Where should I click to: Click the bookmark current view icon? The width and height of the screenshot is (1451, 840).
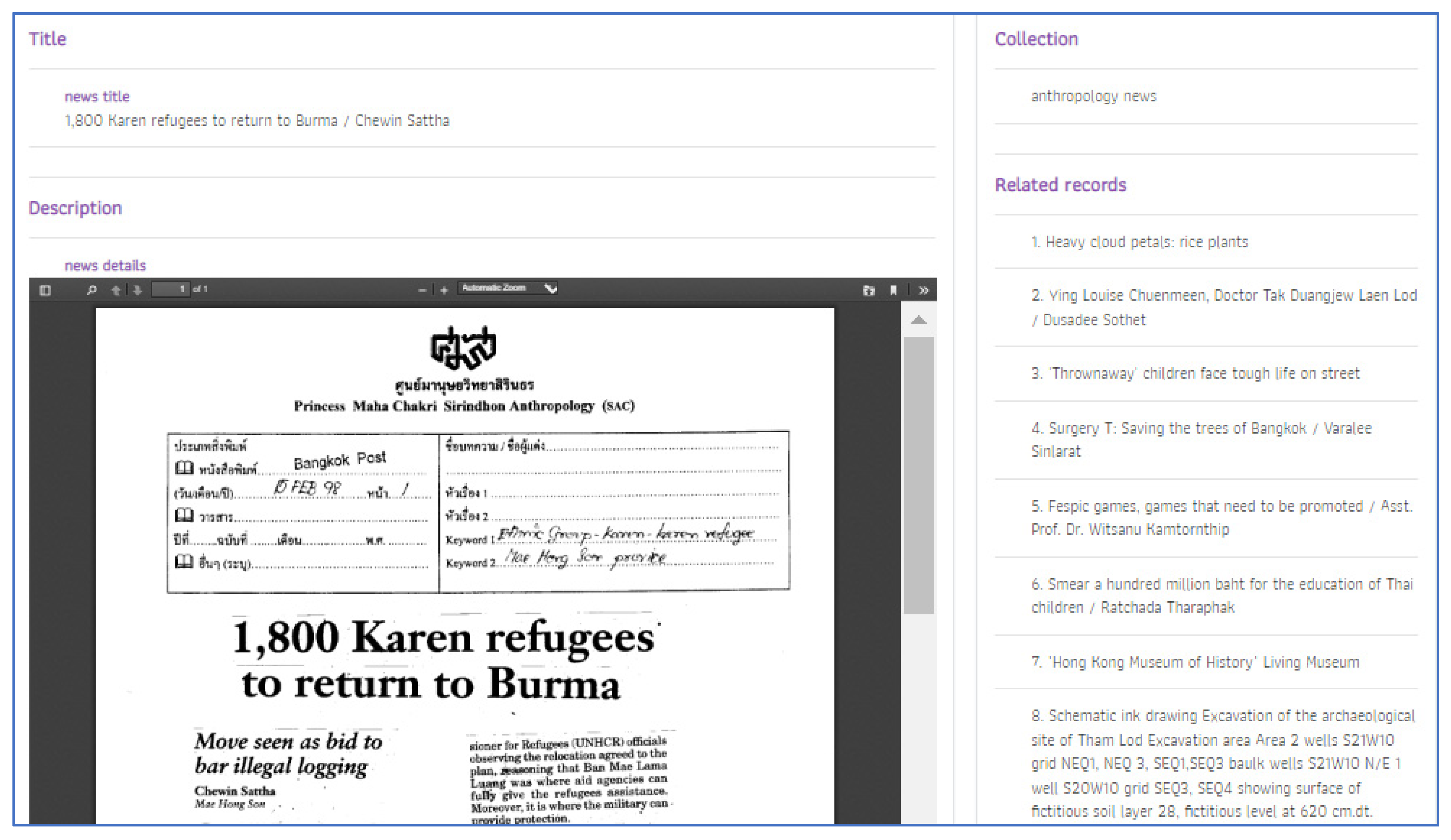point(893,291)
